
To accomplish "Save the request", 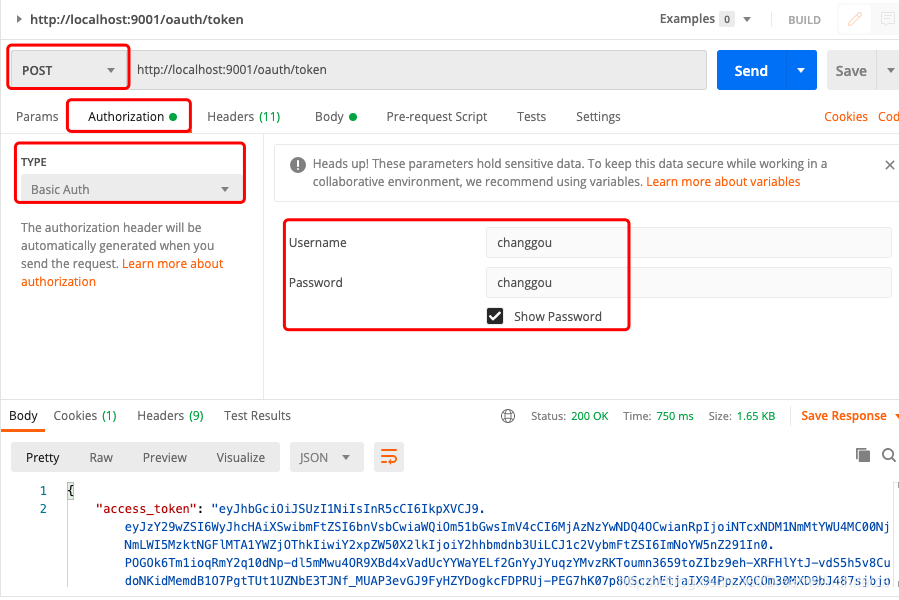I will click(851, 71).
